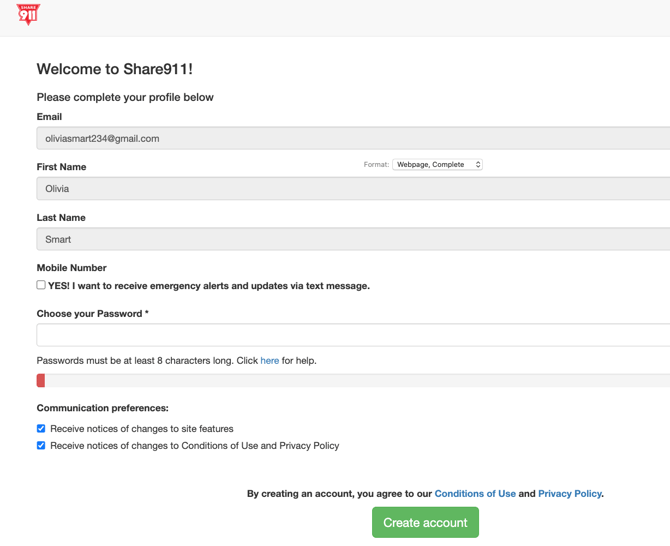The image size is (670, 546).
Task: Select the Last Name field containing Smart
Action: point(350,240)
